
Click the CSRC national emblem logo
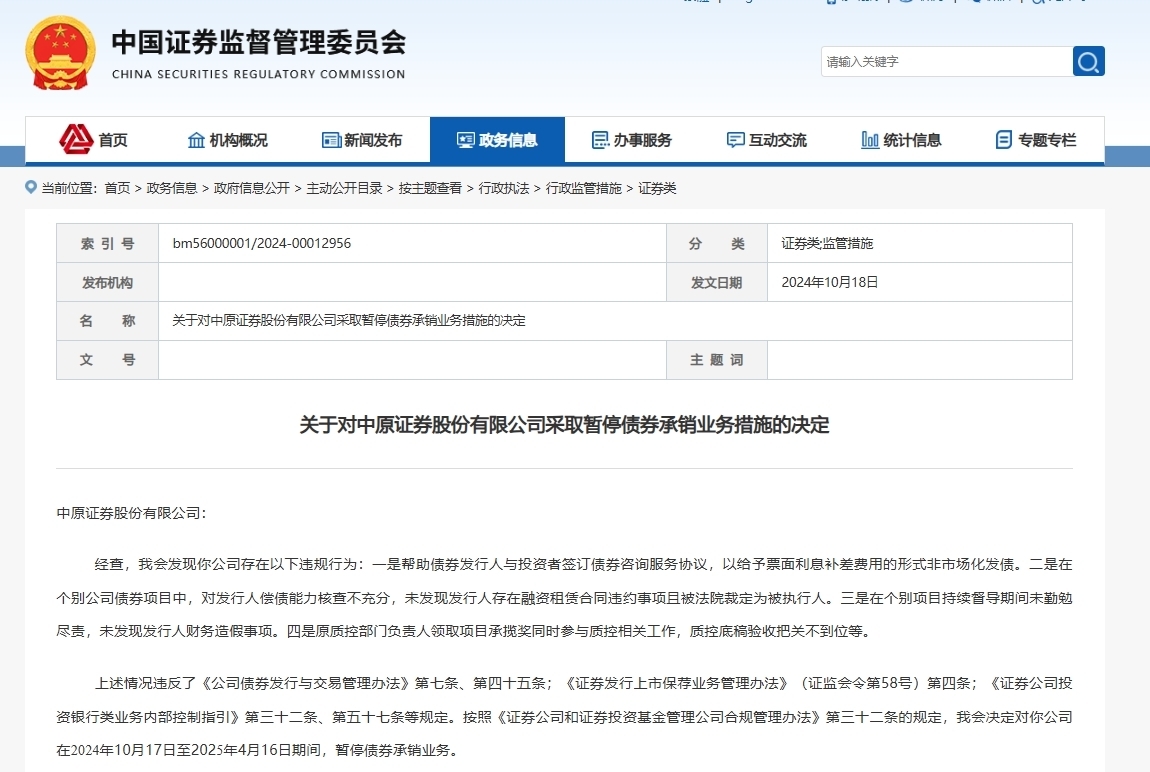(x=60, y=53)
